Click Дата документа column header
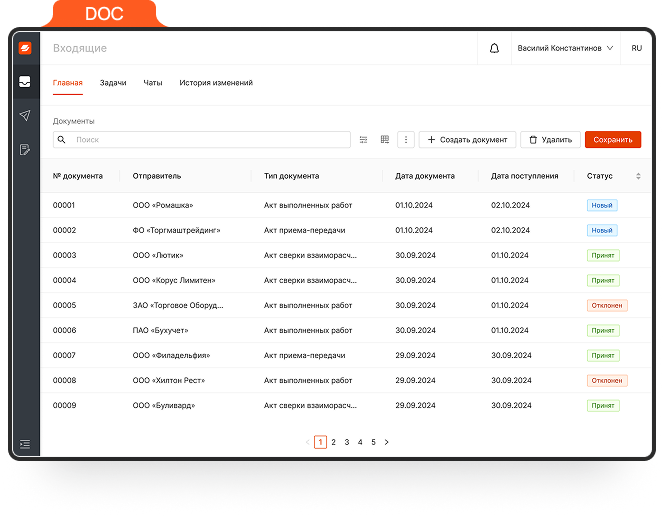 tap(425, 176)
